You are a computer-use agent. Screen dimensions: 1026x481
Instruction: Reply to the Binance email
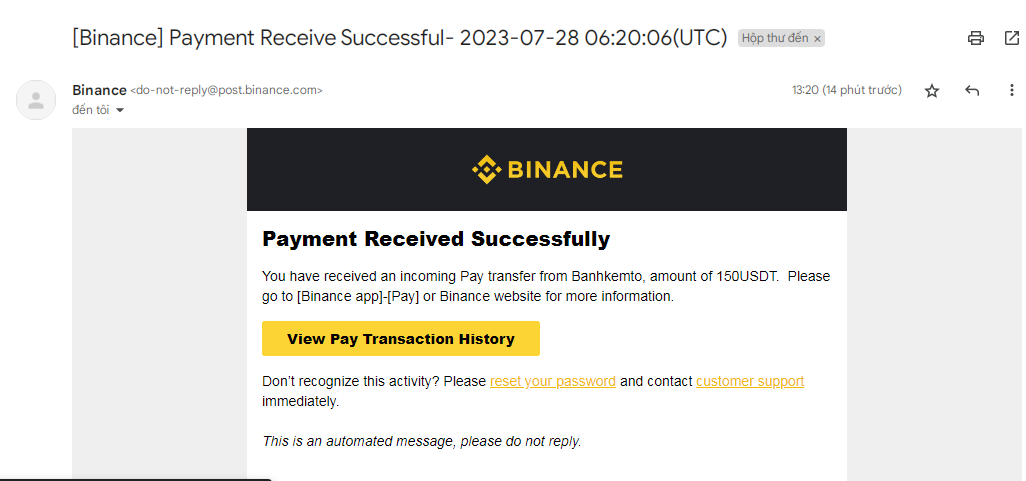[972, 91]
